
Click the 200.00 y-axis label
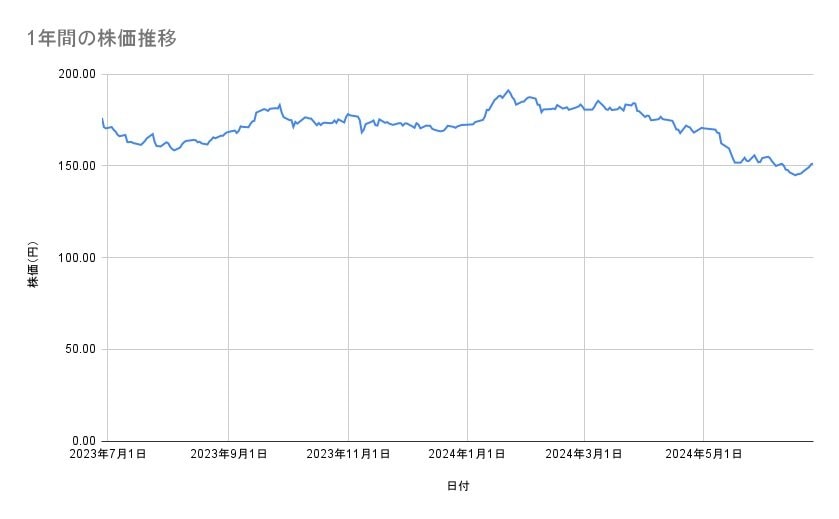tap(77, 74)
